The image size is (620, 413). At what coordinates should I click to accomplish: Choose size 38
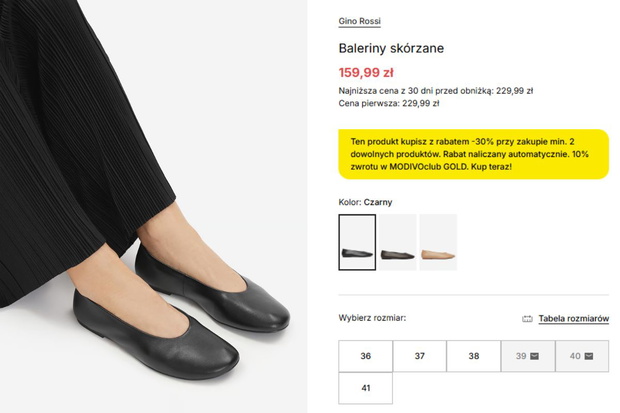click(x=474, y=356)
